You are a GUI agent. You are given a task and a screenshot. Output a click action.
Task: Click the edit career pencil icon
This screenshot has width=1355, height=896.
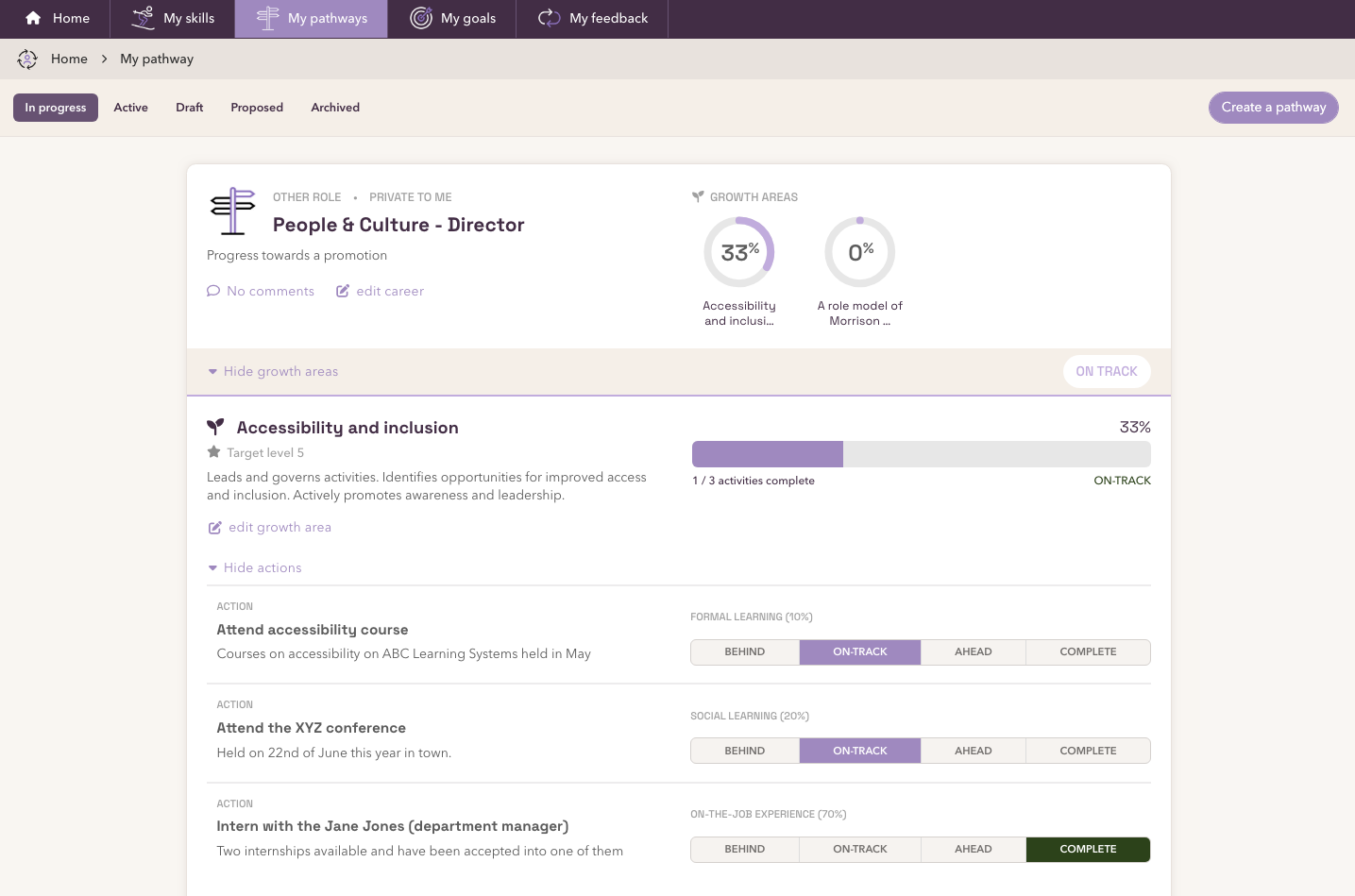click(343, 291)
